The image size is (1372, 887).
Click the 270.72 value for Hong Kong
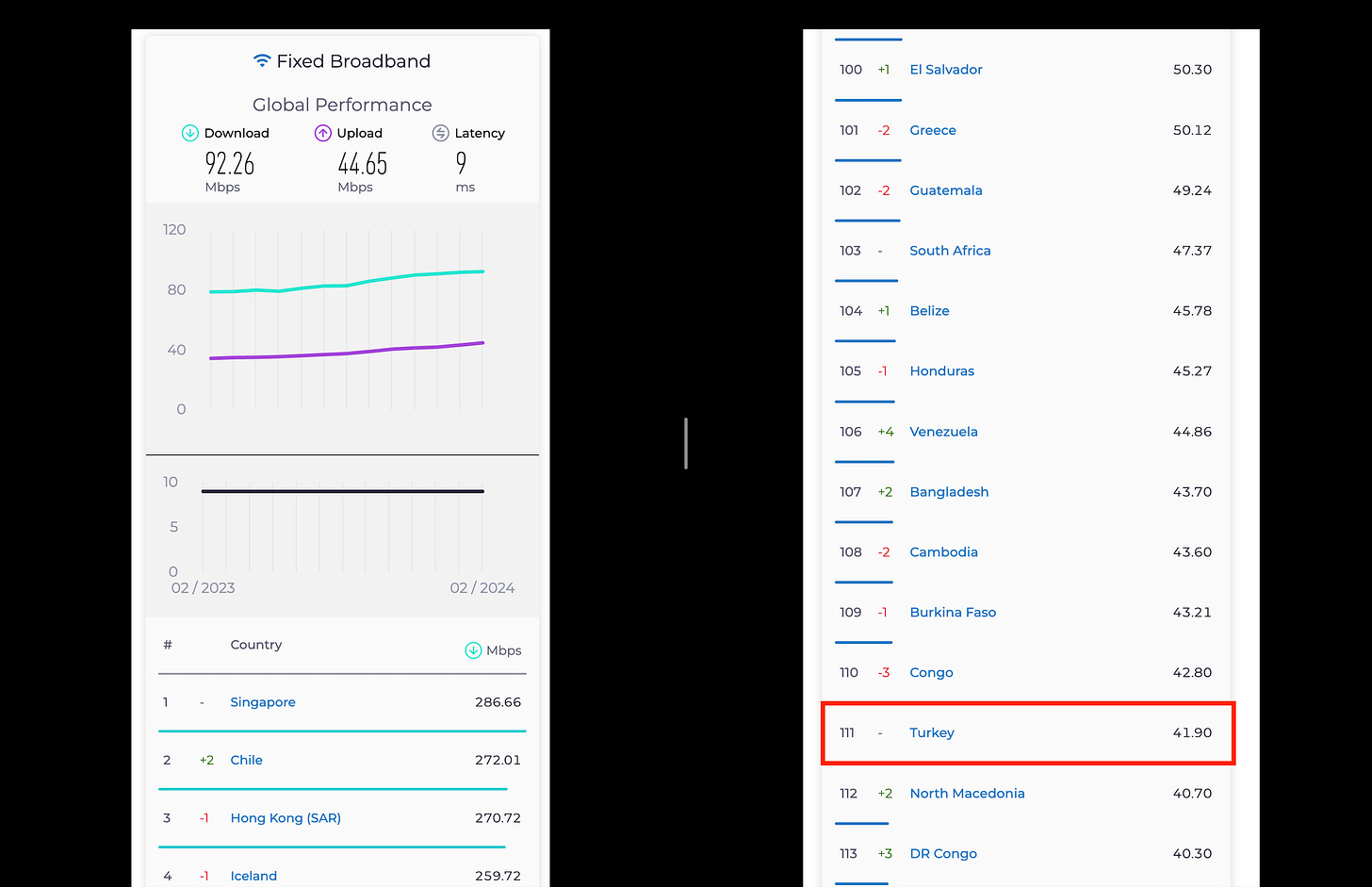click(498, 818)
